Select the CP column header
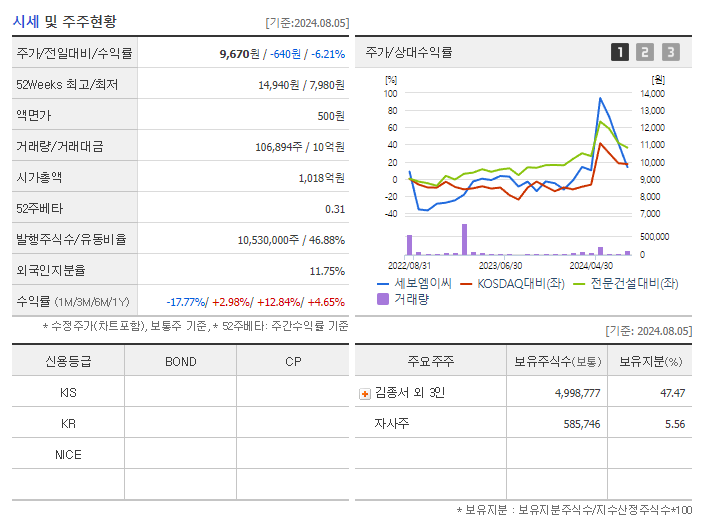702x525 pixels. (293, 362)
